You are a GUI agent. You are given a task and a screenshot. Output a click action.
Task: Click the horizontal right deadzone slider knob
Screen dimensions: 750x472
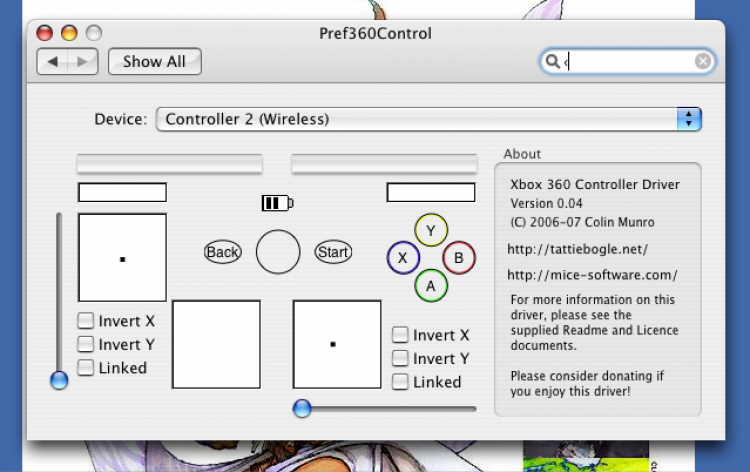pyautogui.click(x=302, y=408)
